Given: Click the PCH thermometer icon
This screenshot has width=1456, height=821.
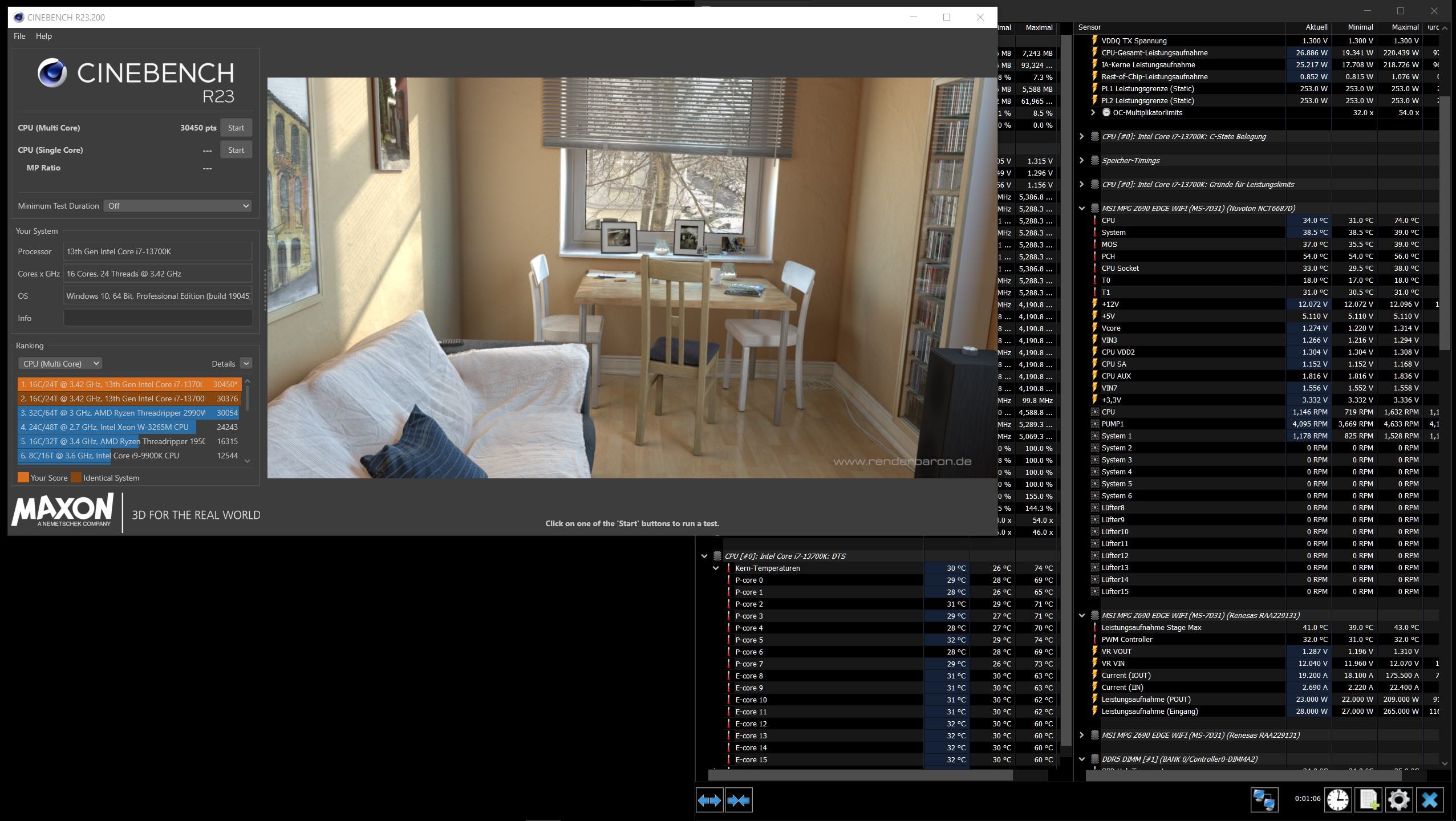Looking at the screenshot, I should (x=1095, y=256).
